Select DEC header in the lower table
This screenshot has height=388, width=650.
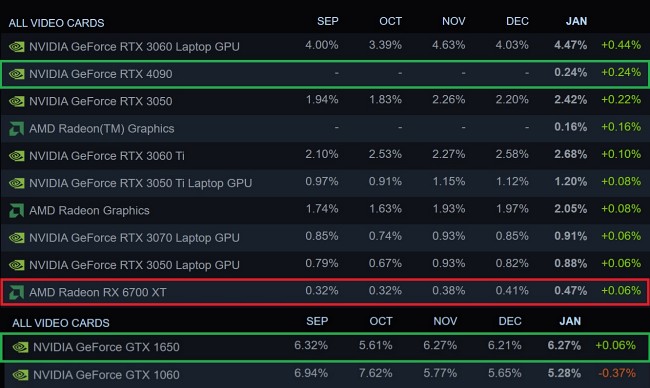coord(510,321)
